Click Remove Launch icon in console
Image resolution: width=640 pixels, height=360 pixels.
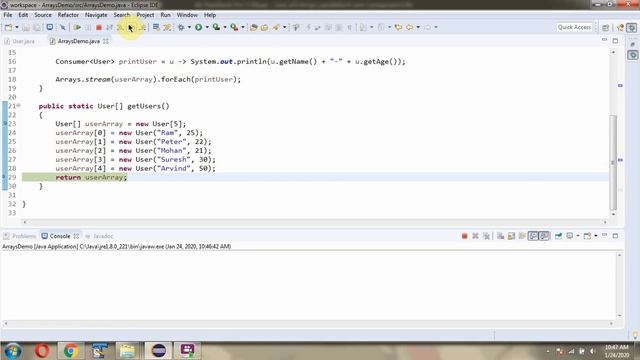click(x=475, y=236)
